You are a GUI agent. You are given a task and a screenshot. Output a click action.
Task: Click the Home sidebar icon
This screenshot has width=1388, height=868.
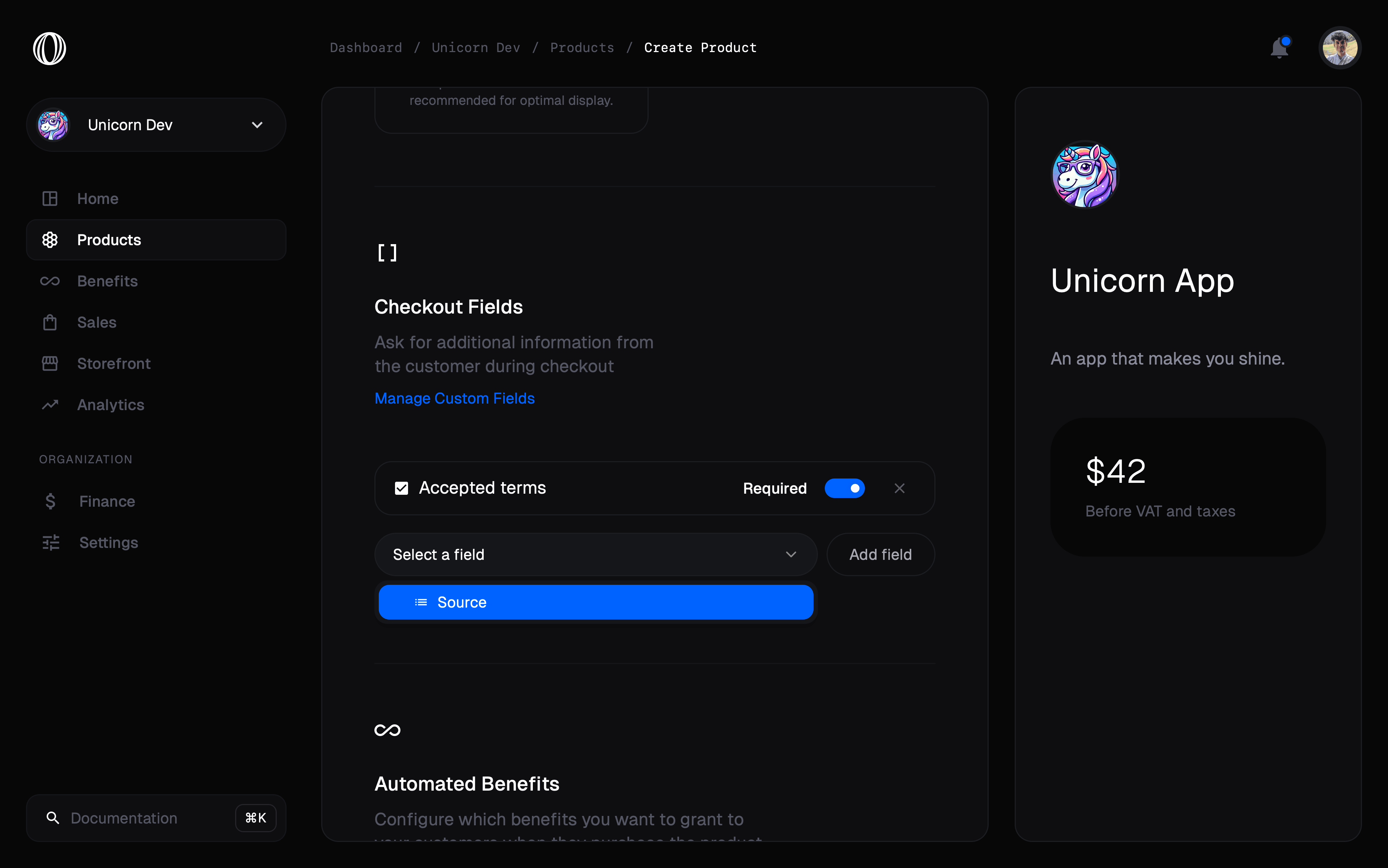50,199
